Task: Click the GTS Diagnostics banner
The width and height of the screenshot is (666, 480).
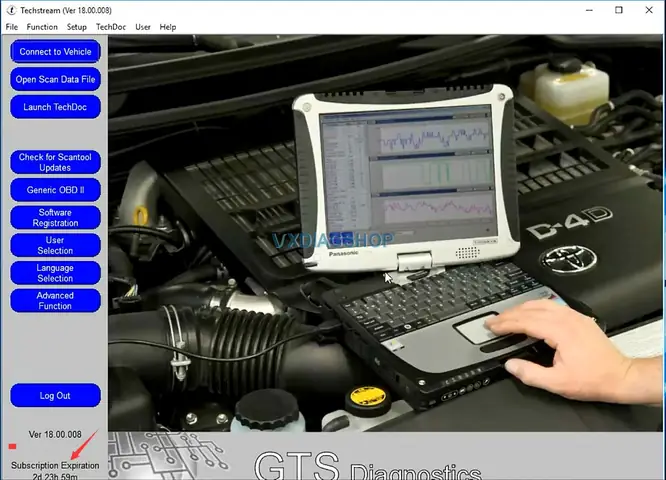Action: [x=385, y=457]
